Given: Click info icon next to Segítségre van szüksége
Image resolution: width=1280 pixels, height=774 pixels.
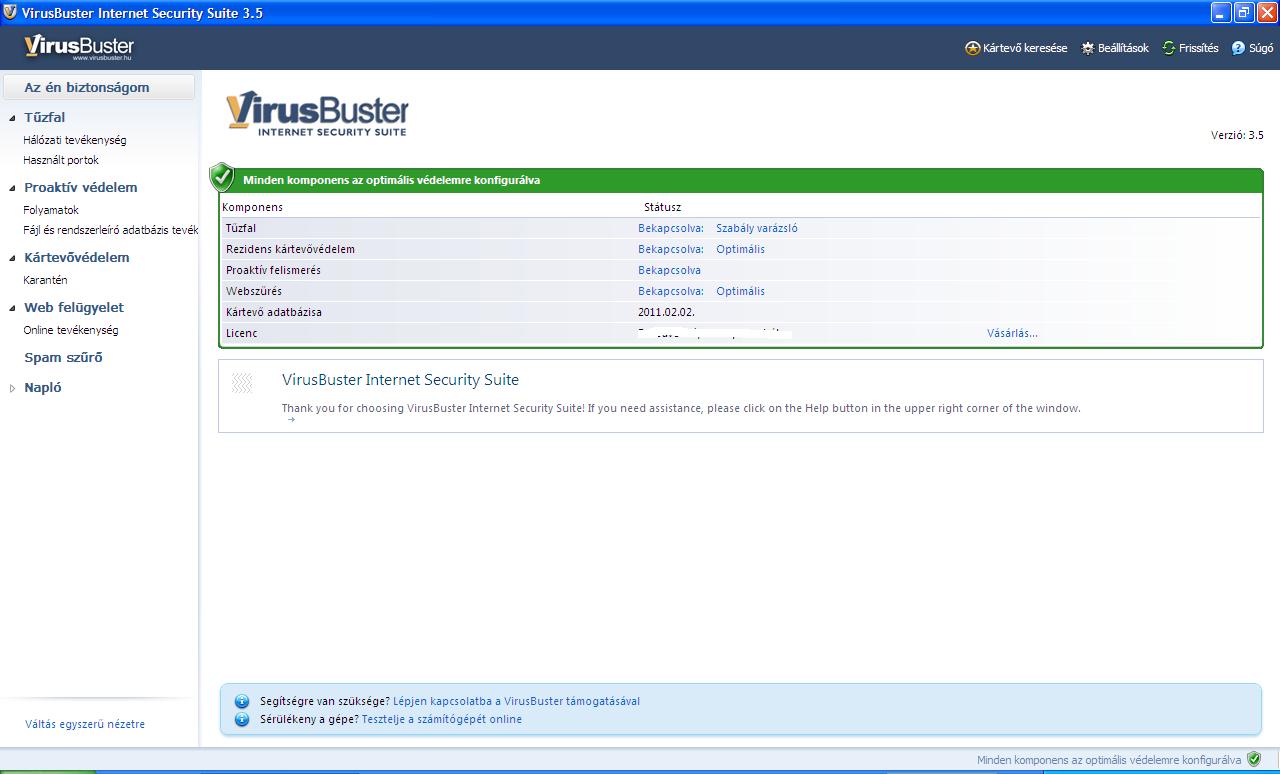Looking at the screenshot, I should [x=241, y=702].
